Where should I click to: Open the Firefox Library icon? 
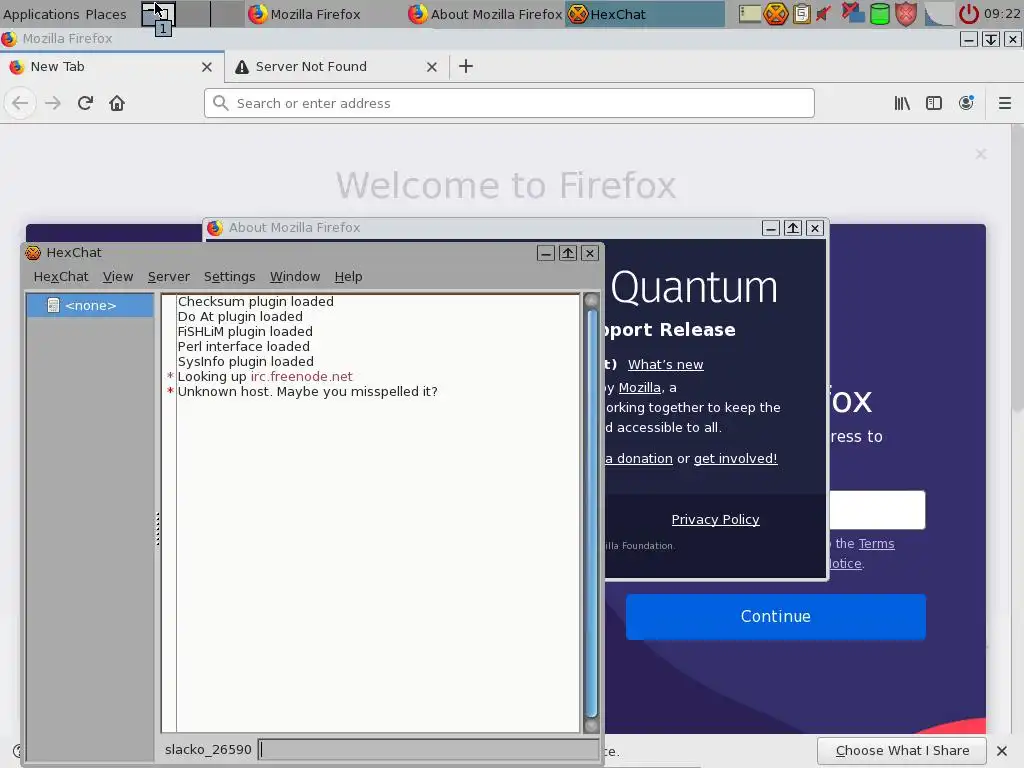coord(902,103)
